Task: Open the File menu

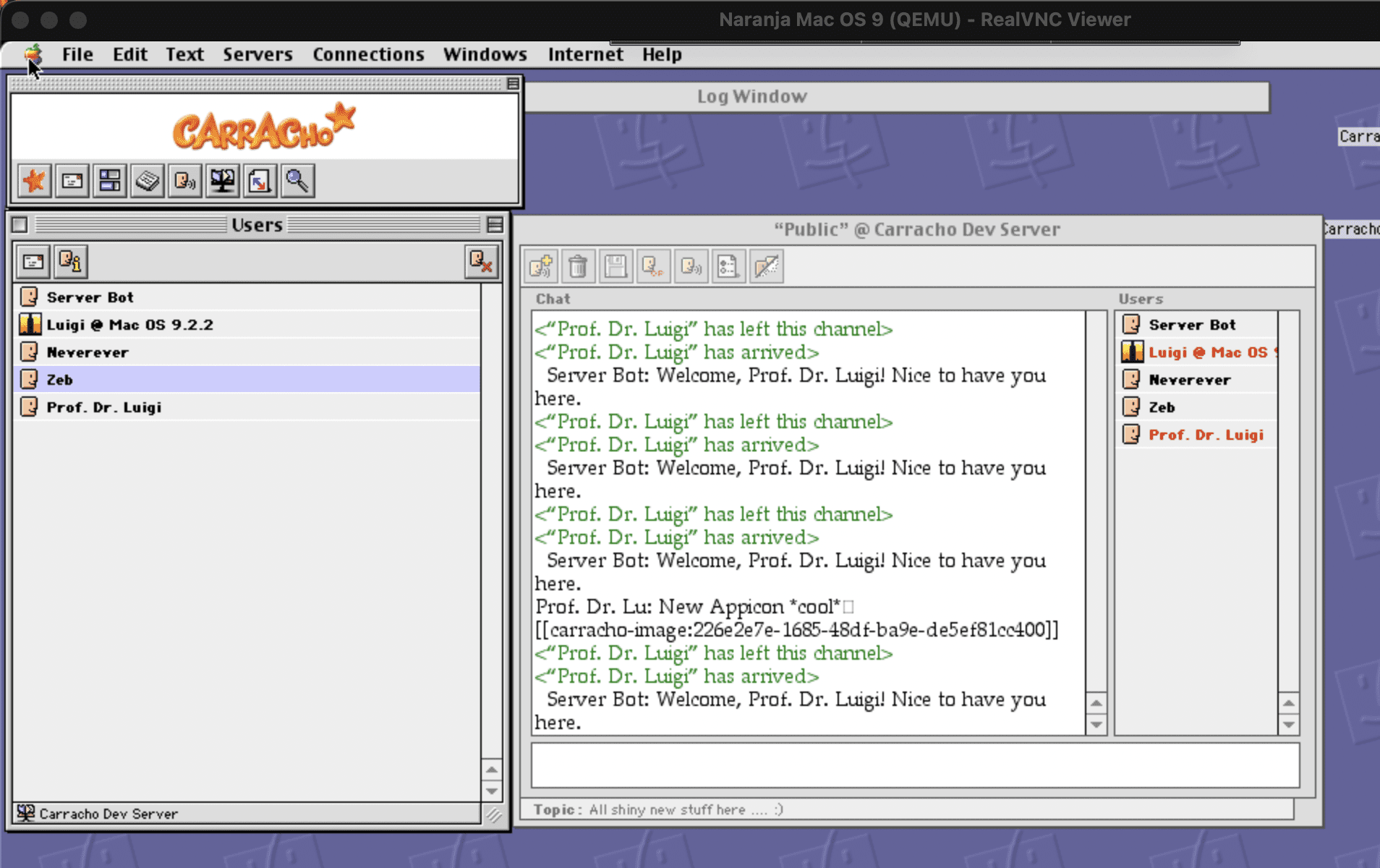Action: (x=77, y=54)
